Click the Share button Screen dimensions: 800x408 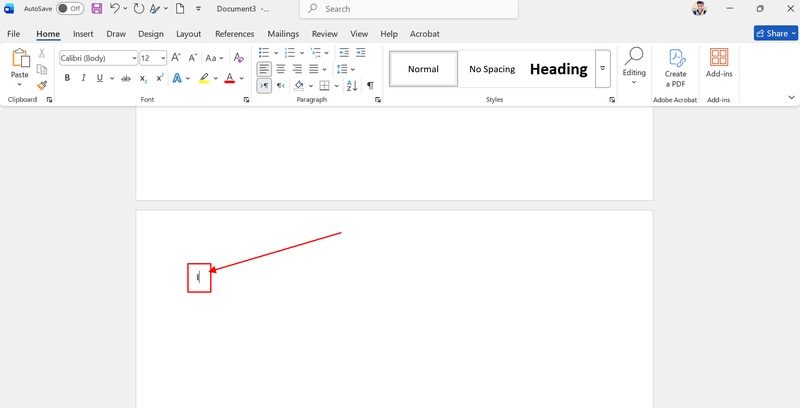click(776, 33)
